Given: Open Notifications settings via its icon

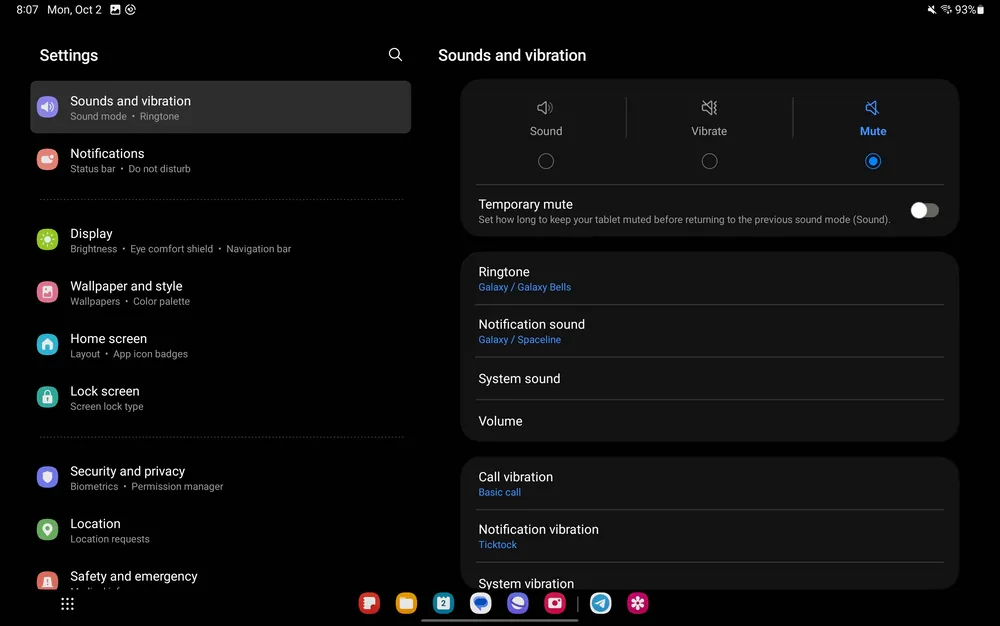Looking at the screenshot, I should pos(48,159).
